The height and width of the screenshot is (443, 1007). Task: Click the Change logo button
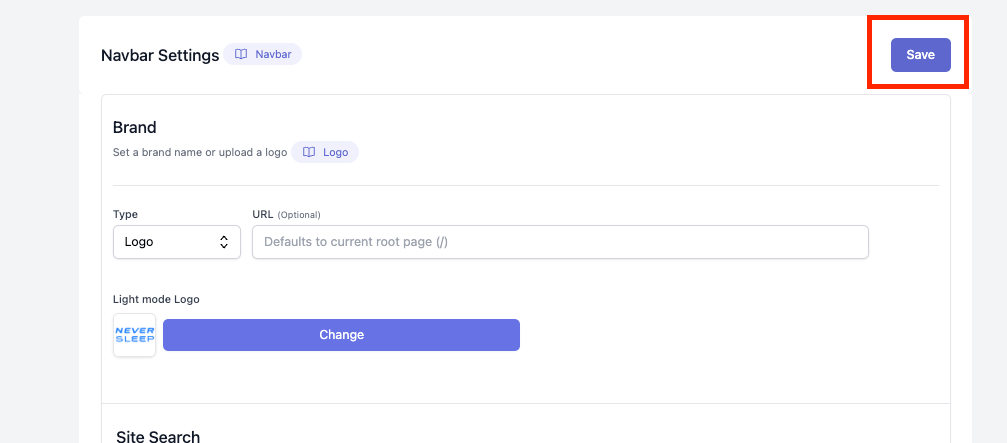pyautogui.click(x=341, y=335)
